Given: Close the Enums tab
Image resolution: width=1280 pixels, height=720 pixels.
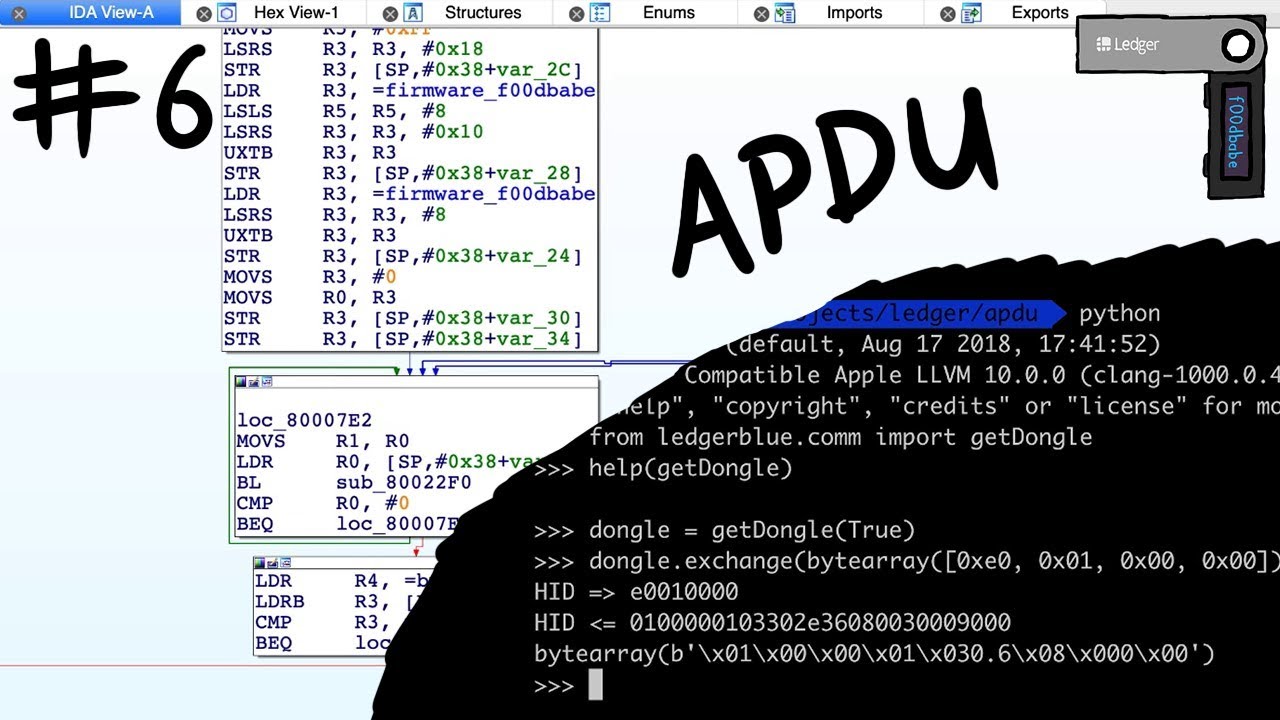Looking at the screenshot, I should [x=576, y=14].
